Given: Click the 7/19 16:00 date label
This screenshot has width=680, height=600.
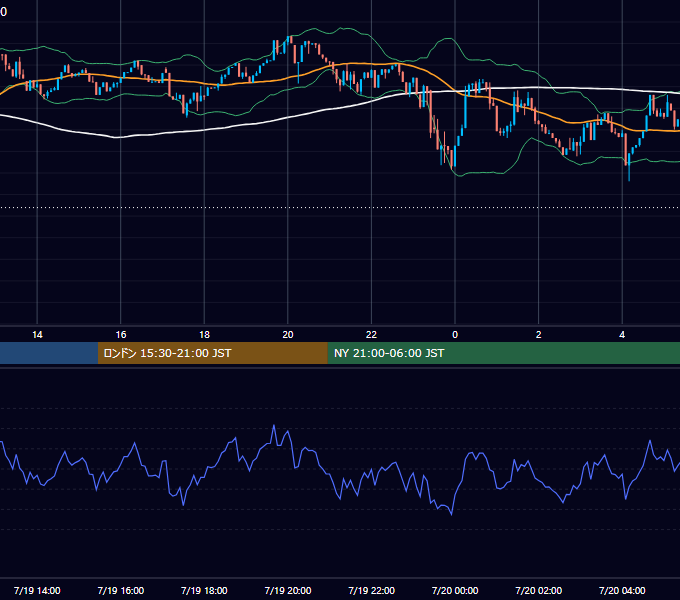Looking at the screenshot, I should pos(121,590).
